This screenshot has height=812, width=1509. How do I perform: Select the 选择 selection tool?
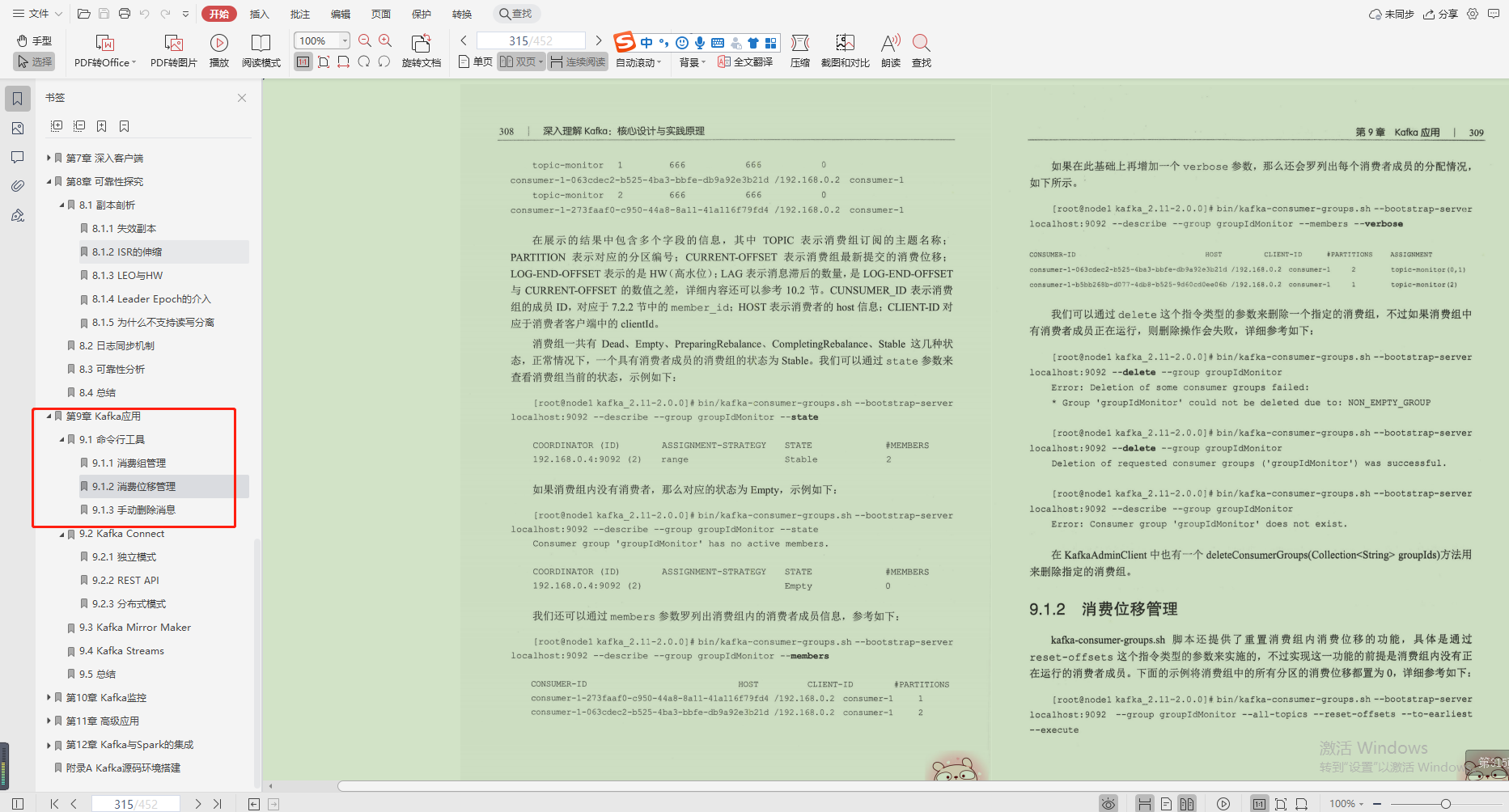[34, 61]
